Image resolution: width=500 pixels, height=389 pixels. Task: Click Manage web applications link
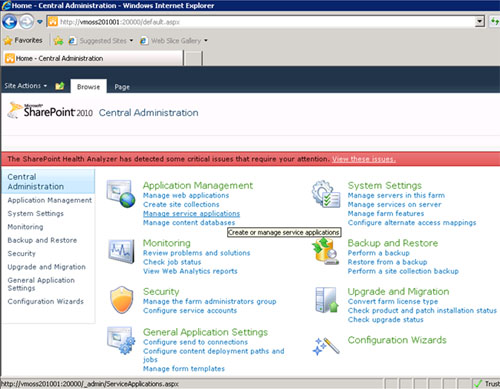[x=186, y=195]
